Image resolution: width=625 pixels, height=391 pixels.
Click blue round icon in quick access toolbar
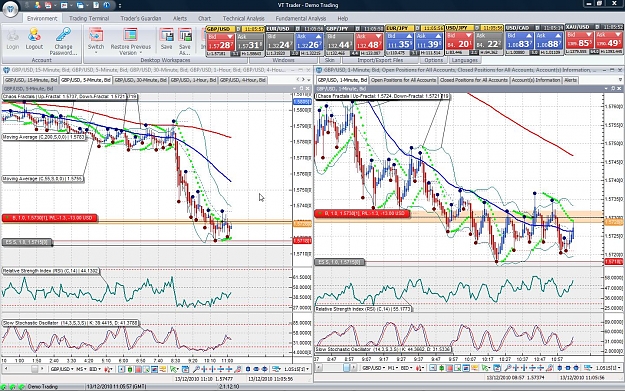pos(106,5)
